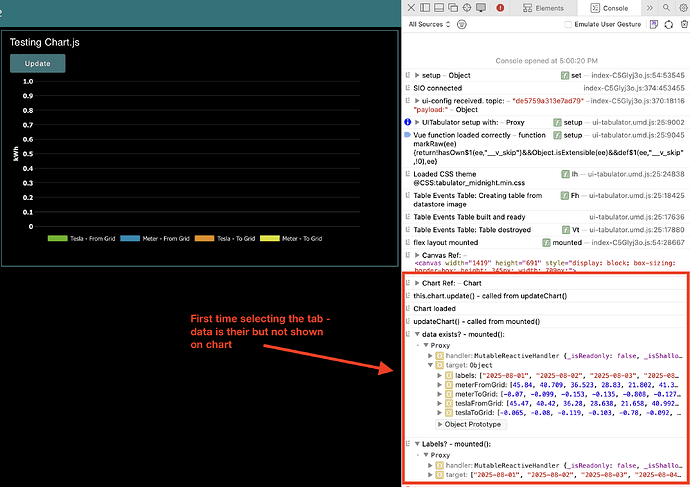Collapse the 'Labels? - mounted():' entry
This screenshot has width=690, height=487.
(x=417, y=444)
